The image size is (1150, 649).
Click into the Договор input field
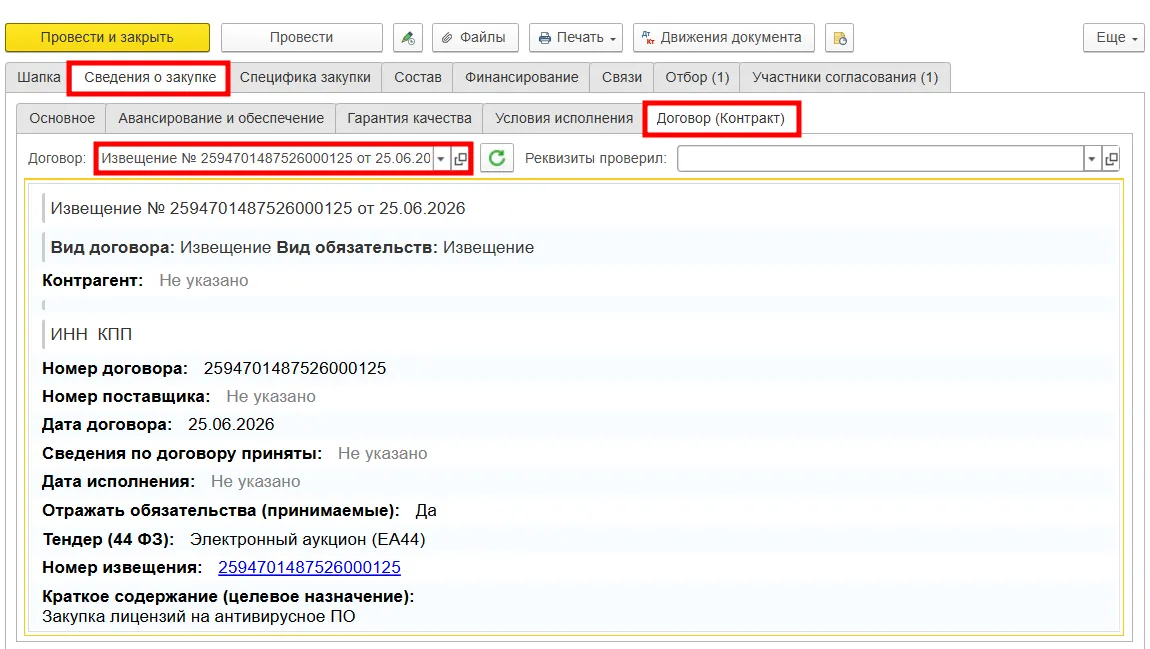(x=265, y=158)
